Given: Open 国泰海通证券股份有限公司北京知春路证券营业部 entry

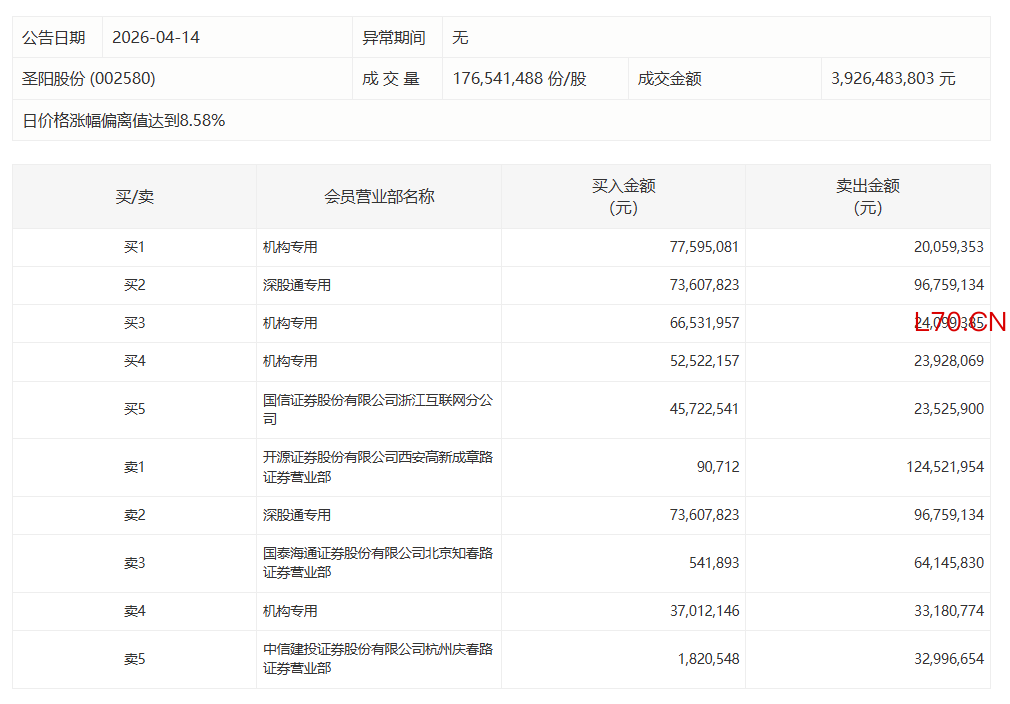Looking at the screenshot, I should pos(377,563).
